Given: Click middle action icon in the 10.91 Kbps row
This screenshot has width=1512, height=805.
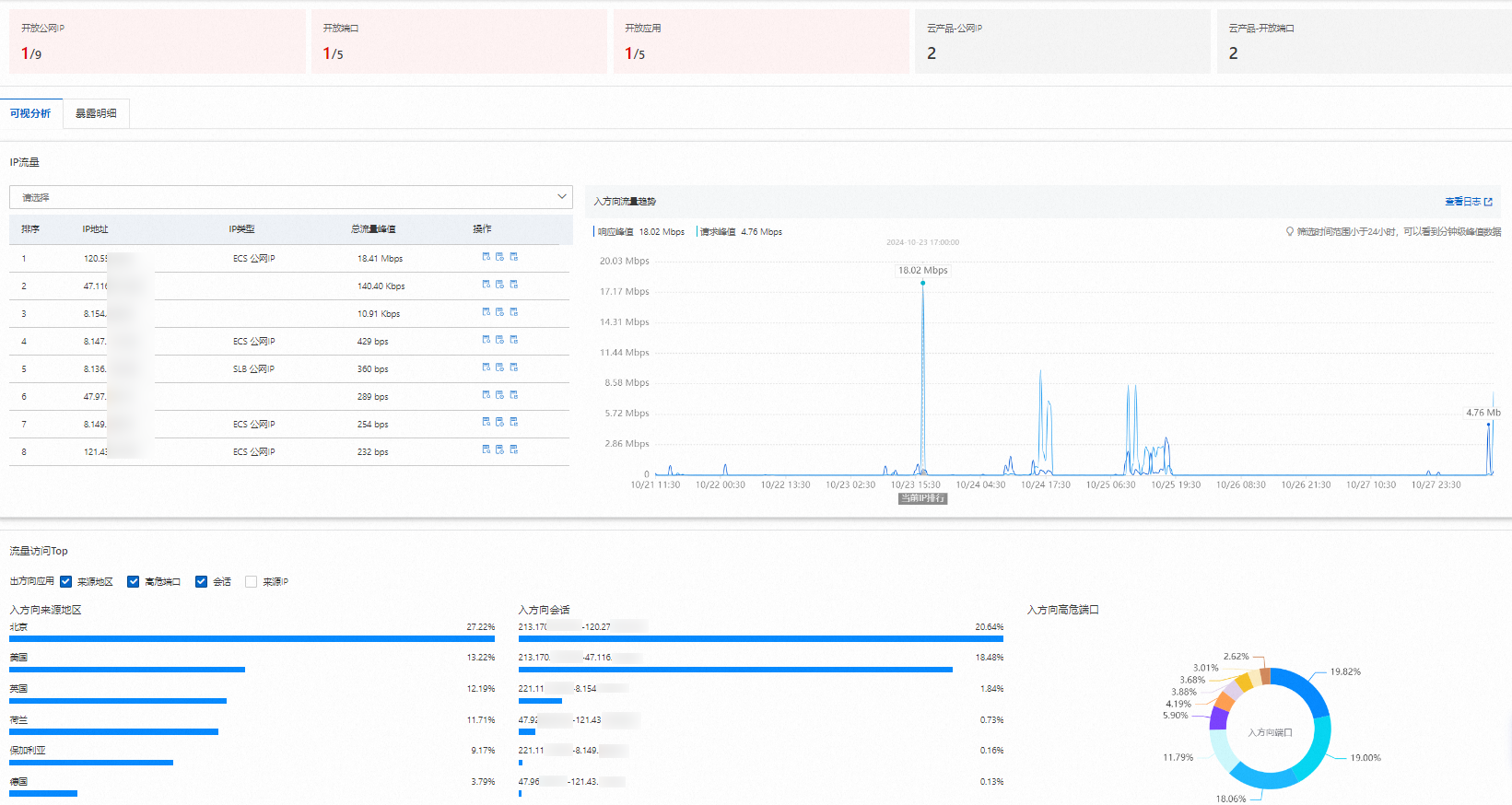Looking at the screenshot, I should click(x=500, y=312).
